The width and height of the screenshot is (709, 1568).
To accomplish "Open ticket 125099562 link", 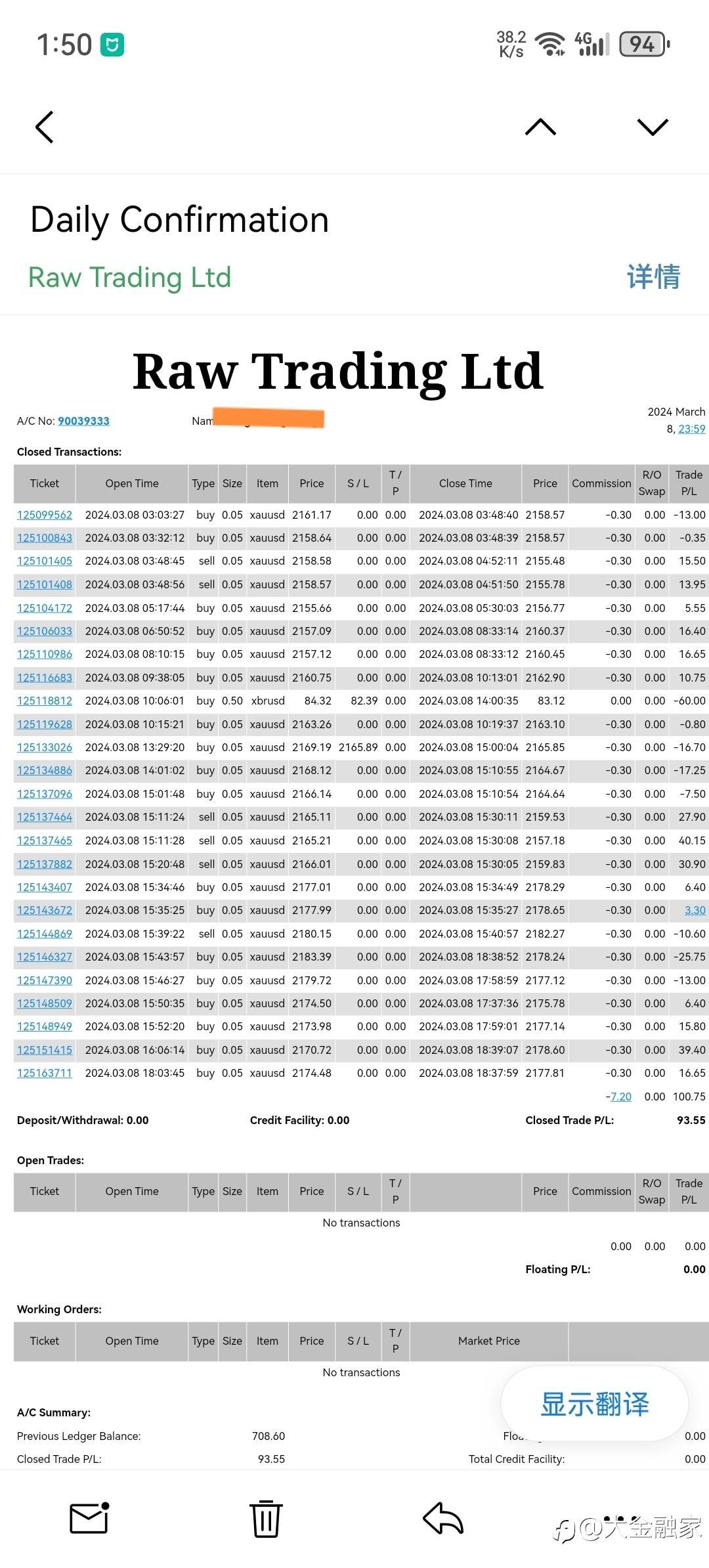I will [x=45, y=515].
